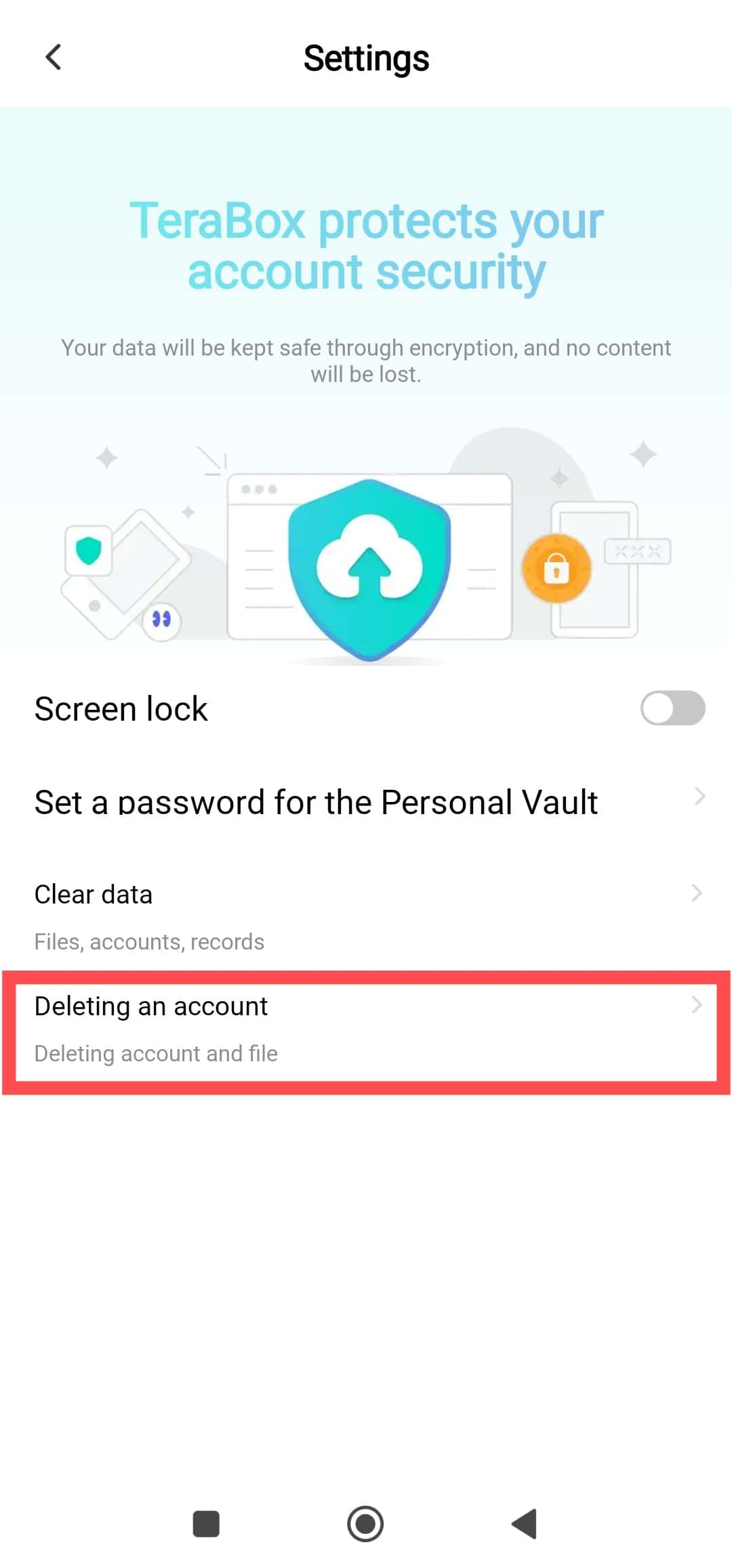The width and height of the screenshot is (732, 1568).
Task: Tap the back arrow in Settings header
Action: tap(54, 58)
